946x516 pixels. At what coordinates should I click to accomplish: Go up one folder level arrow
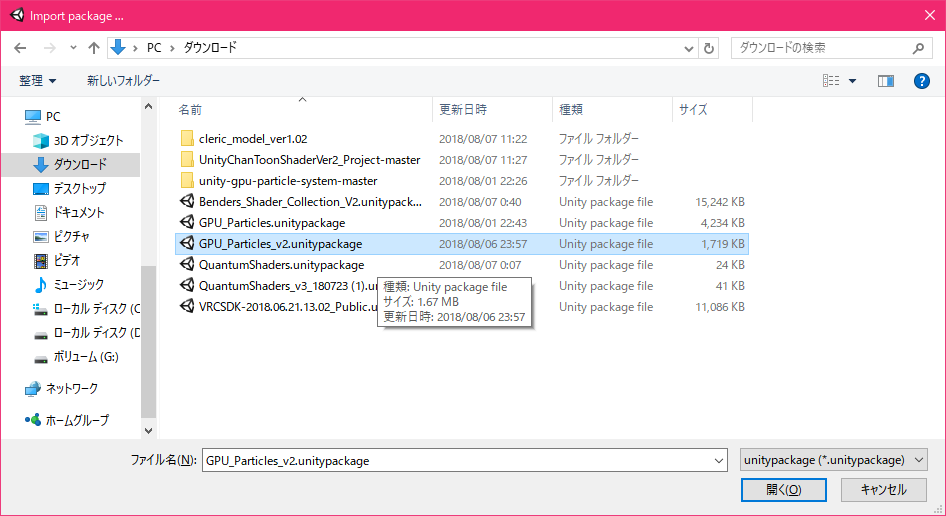(x=94, y=48)
